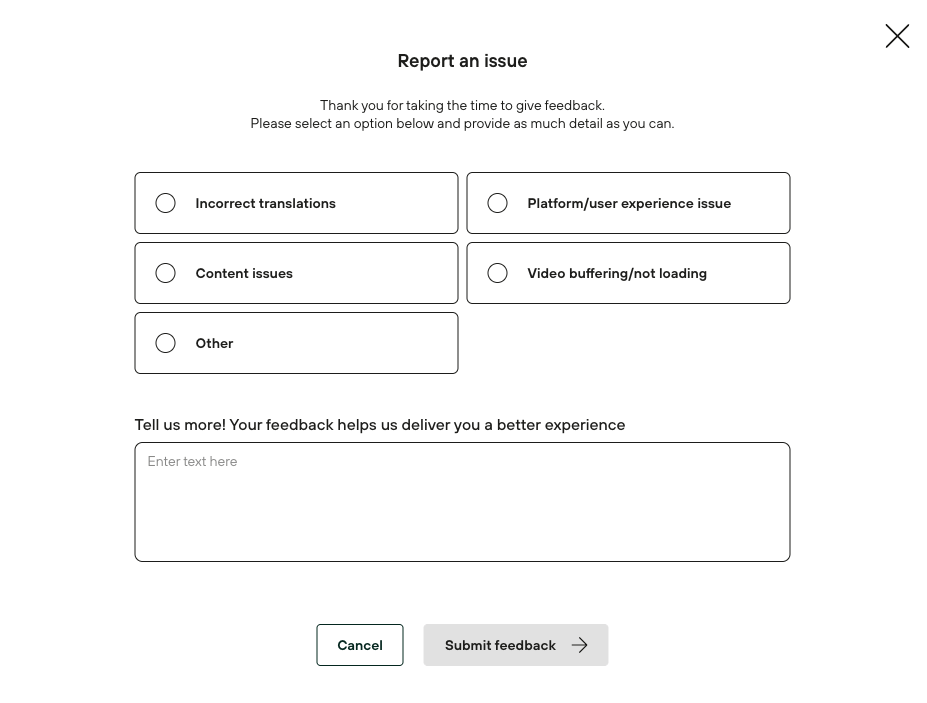Click the Video buffering/not loading label text
Image resolution: width=927 pixels, height=703 pixels.
coord(616,273)
